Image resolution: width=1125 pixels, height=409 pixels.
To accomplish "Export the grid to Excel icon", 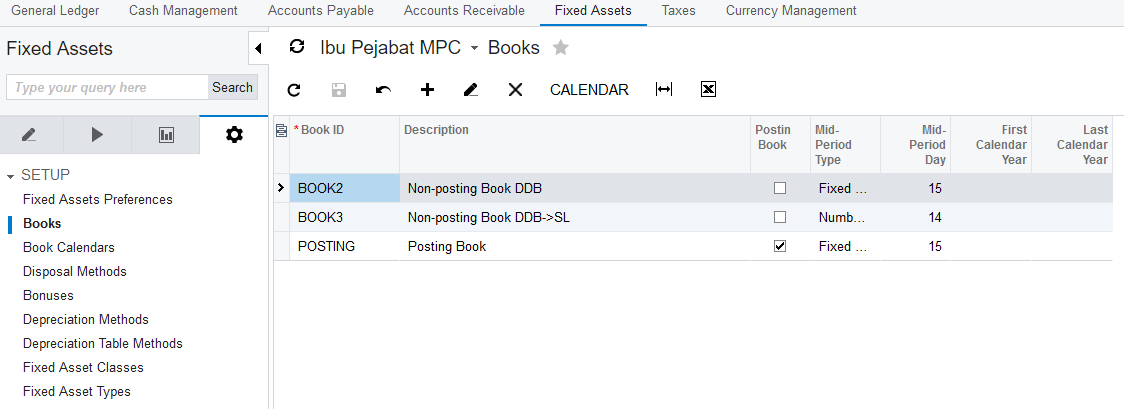I will (x=708, y=90).
